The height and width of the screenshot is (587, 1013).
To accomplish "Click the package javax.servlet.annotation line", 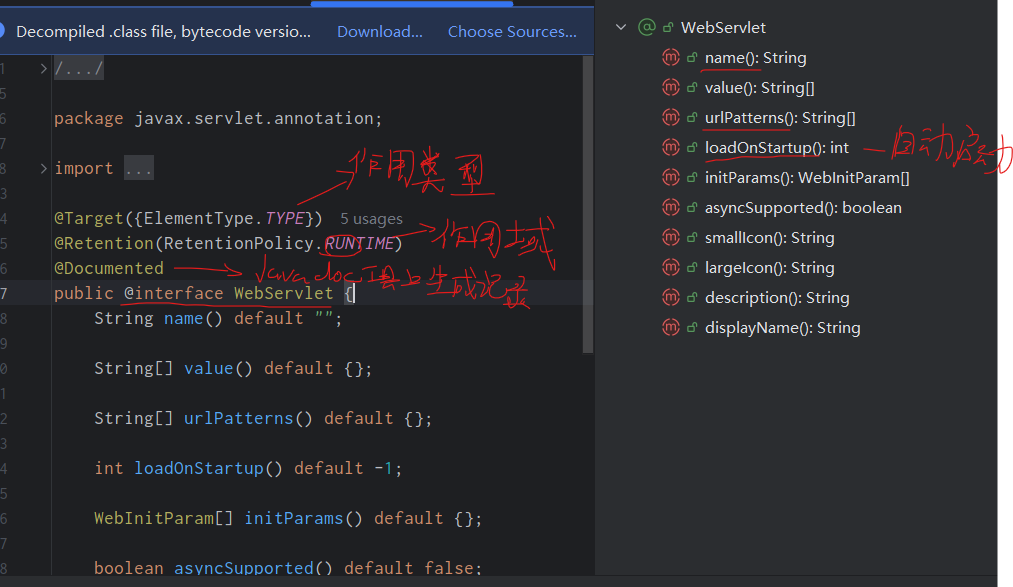I will click(218, 119).
